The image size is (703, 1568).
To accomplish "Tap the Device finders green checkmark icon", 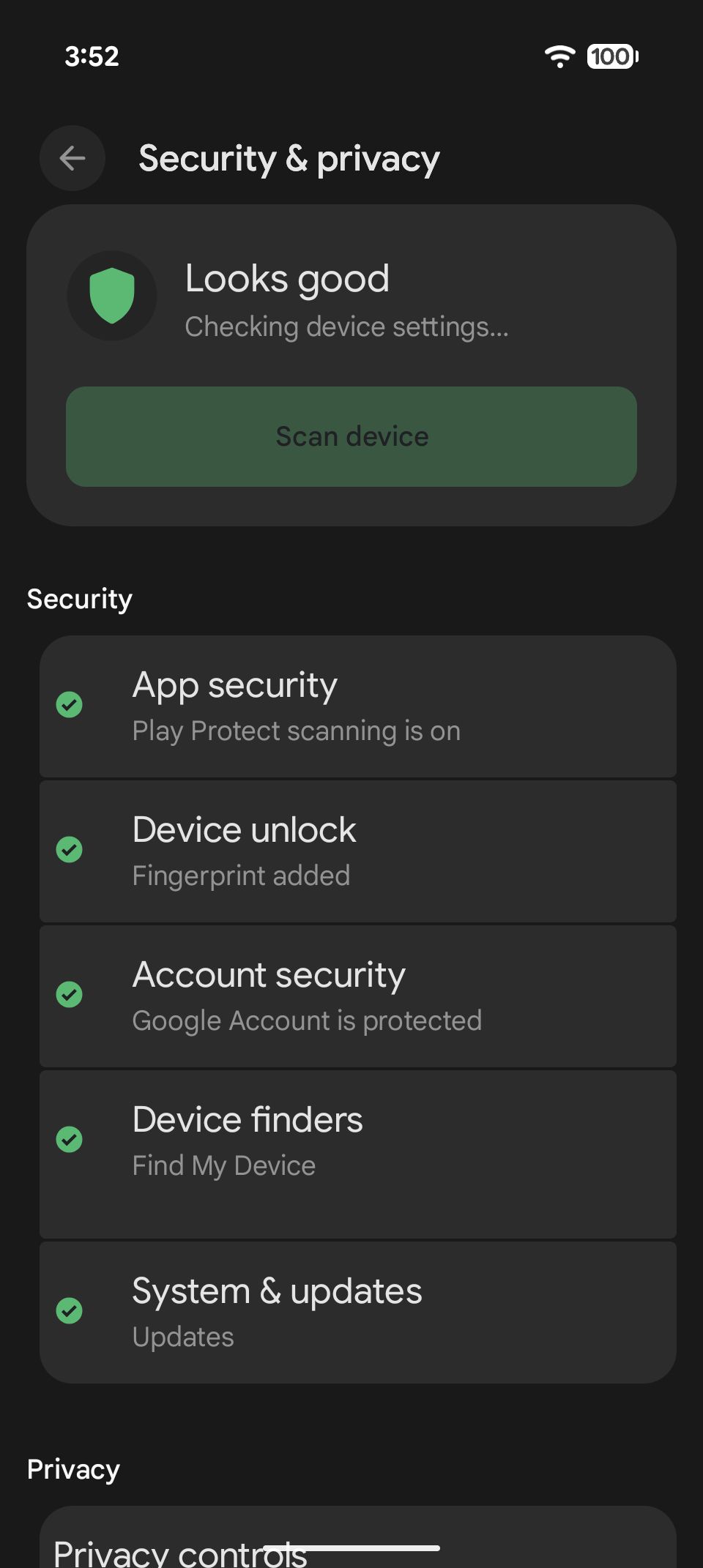I will tap(70, 1140).
